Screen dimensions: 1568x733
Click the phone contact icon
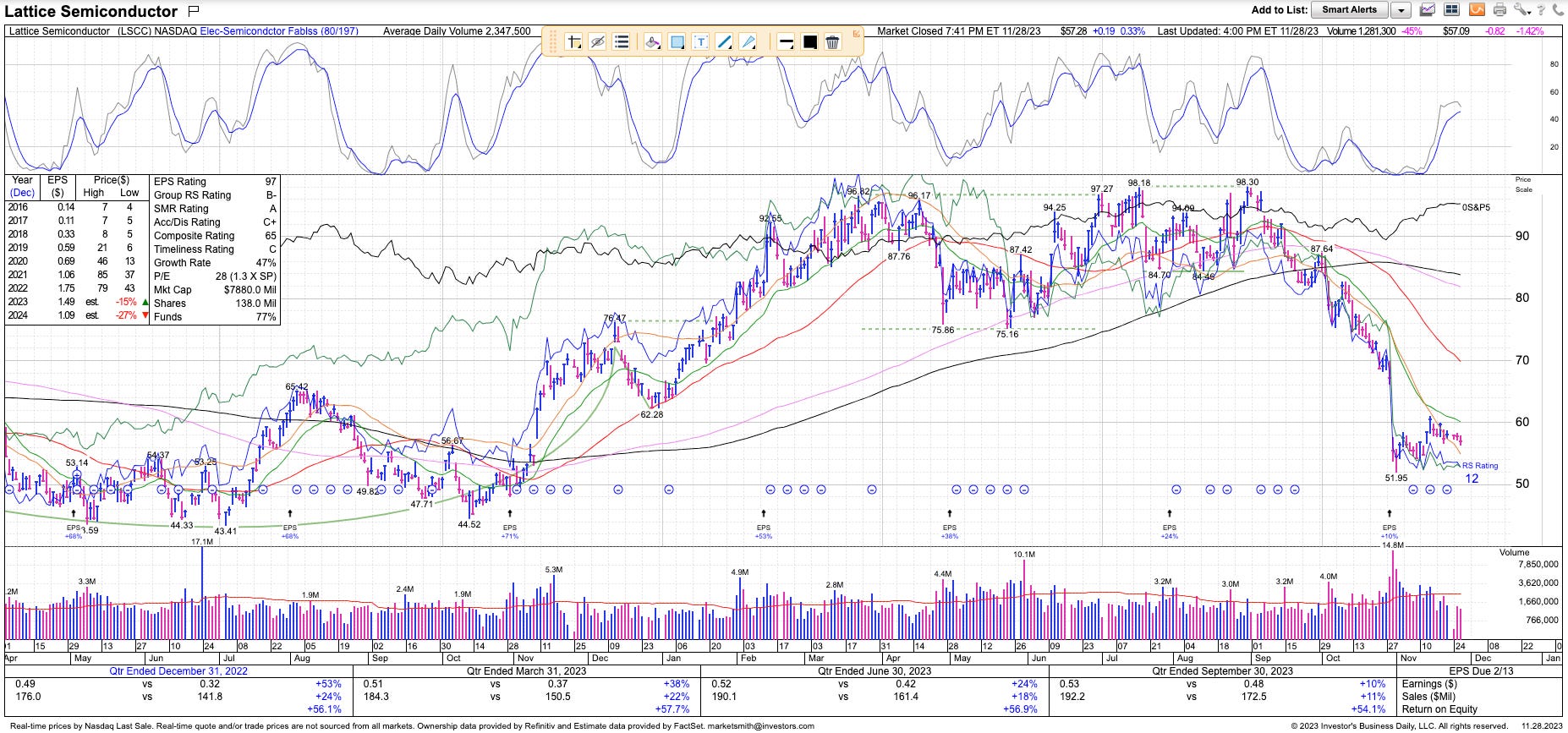point(1558,10)
